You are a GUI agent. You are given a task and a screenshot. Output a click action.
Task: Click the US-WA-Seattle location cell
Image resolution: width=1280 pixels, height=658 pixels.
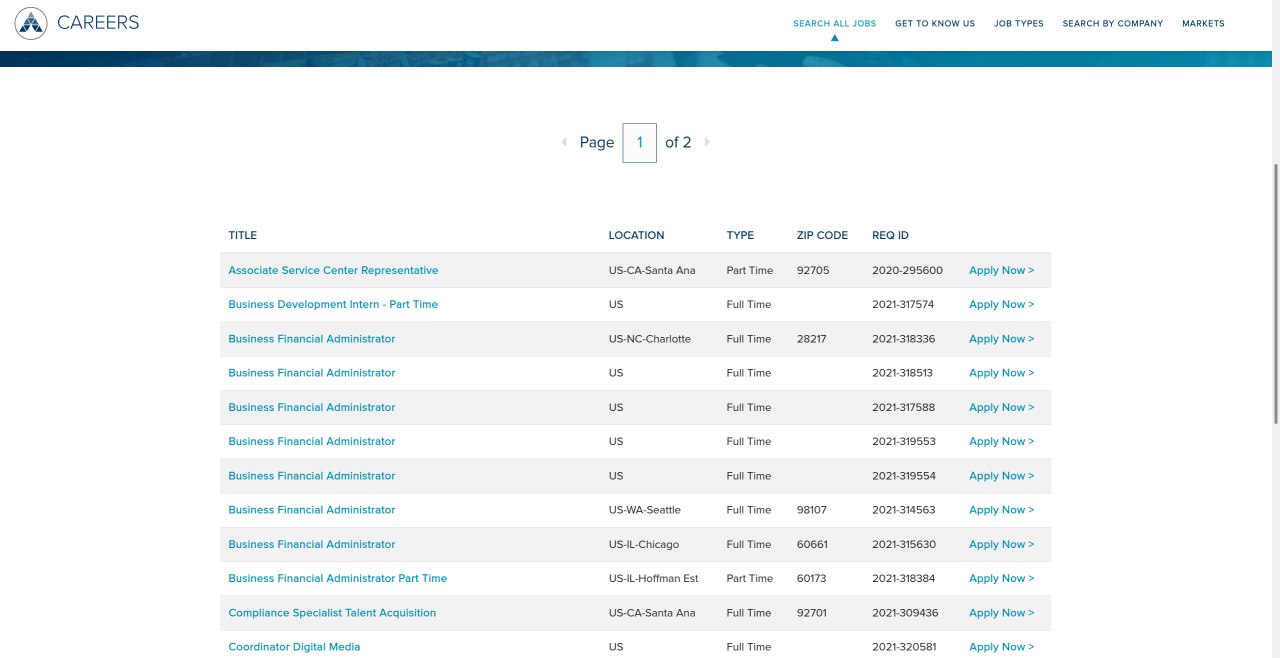pos(644,510)
